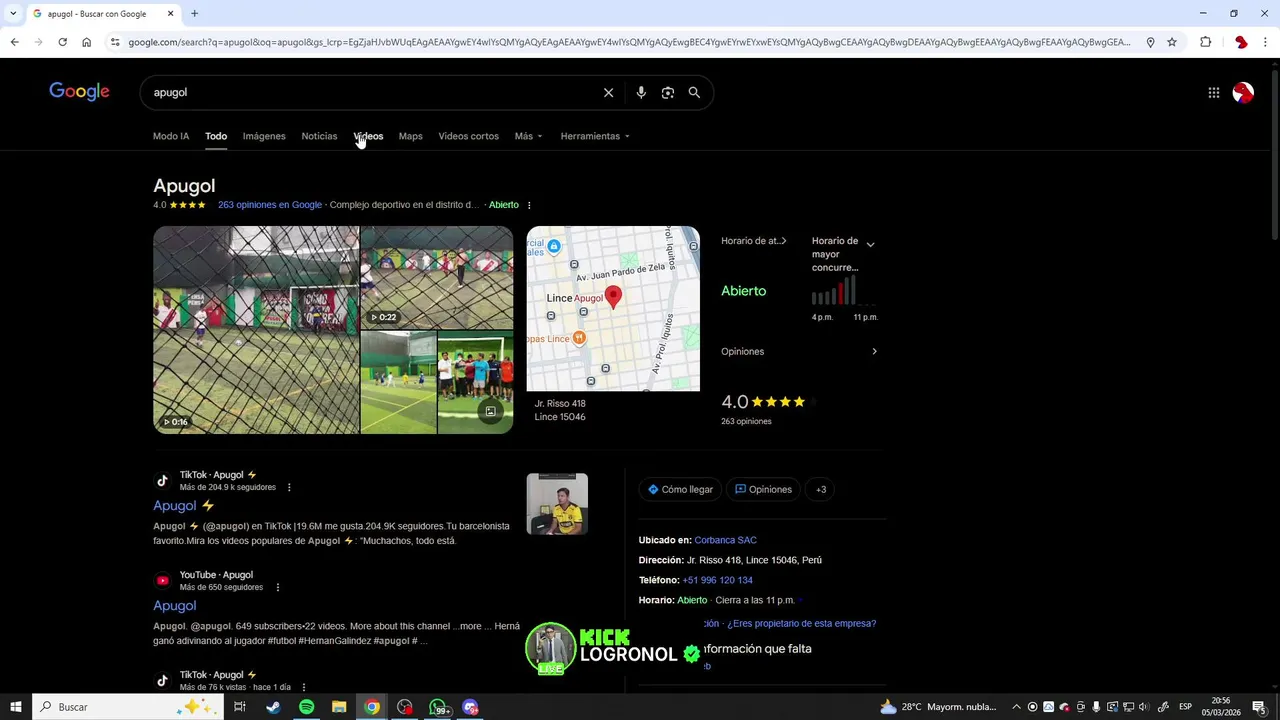1280x720 pixels.
Task: View site information icon in address bar
Action: tap(115, 42)
